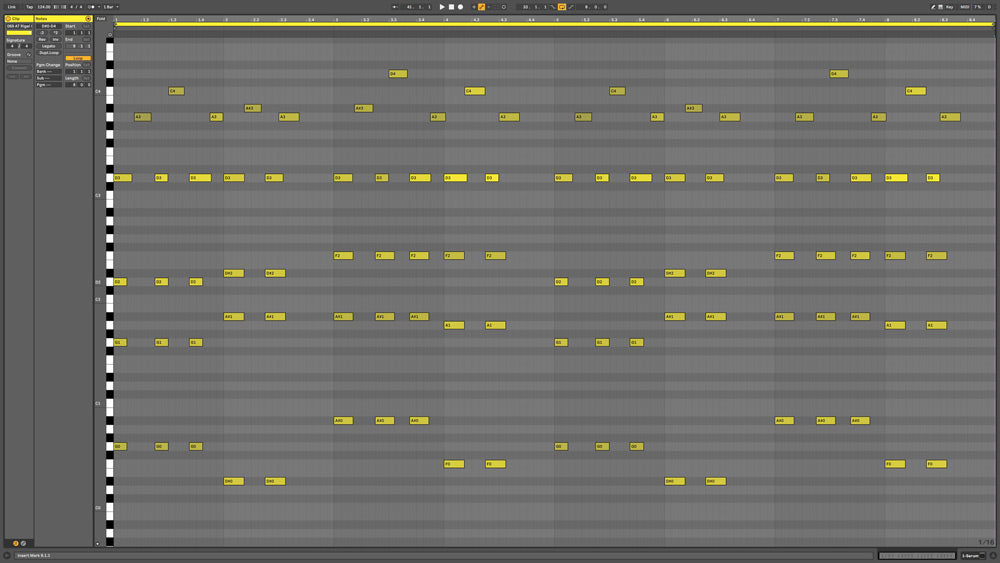Viewport: 1000px width, 563px height.
Task: Click the headphone preview icon above piano keys
Action: click(x=110, y=36)
